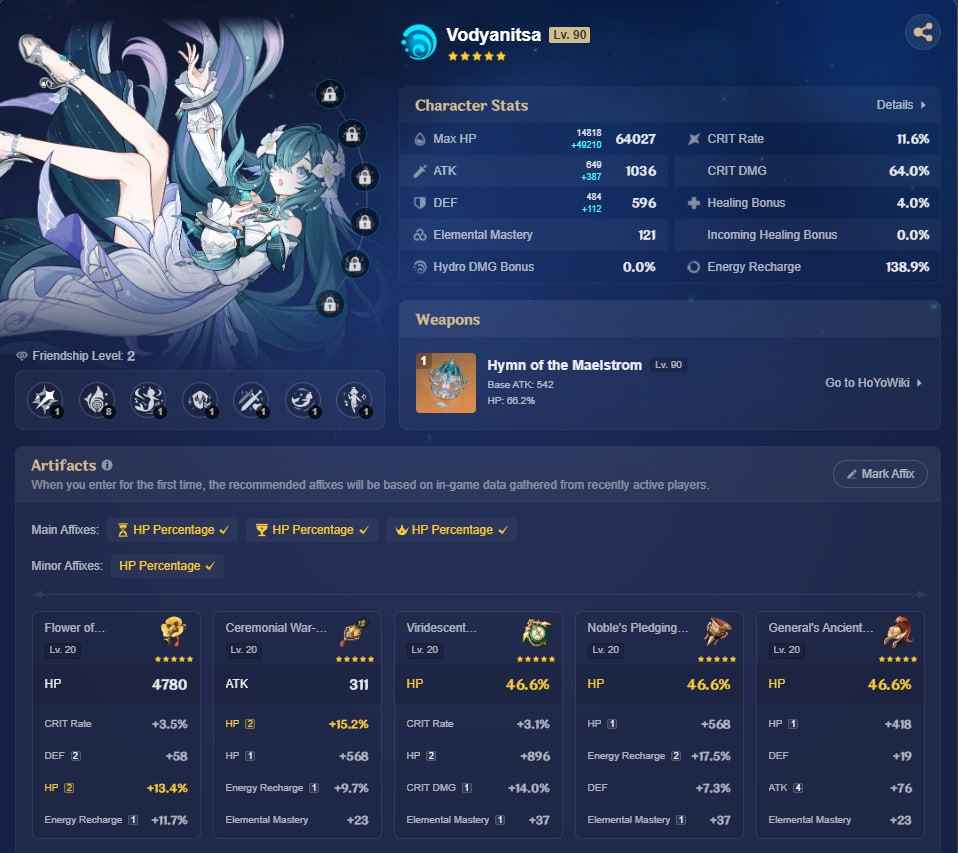Click the Hydro DMG Bonus row
This screenshot has width=958, height=853.
click(534, 267)
